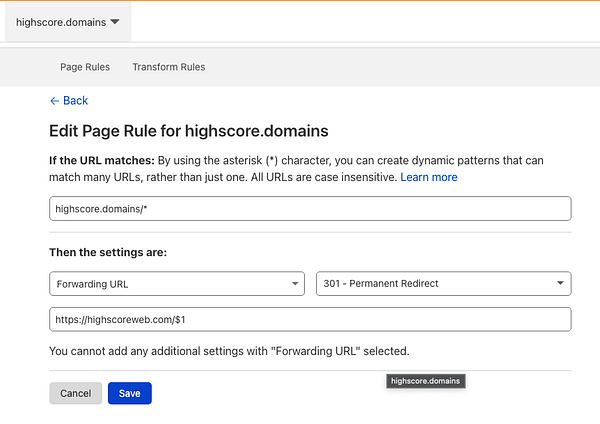This screenshot has width=600, height=424.
Task: Click the arrow icon on the 301 redirect selector
Action: (561, 284)
